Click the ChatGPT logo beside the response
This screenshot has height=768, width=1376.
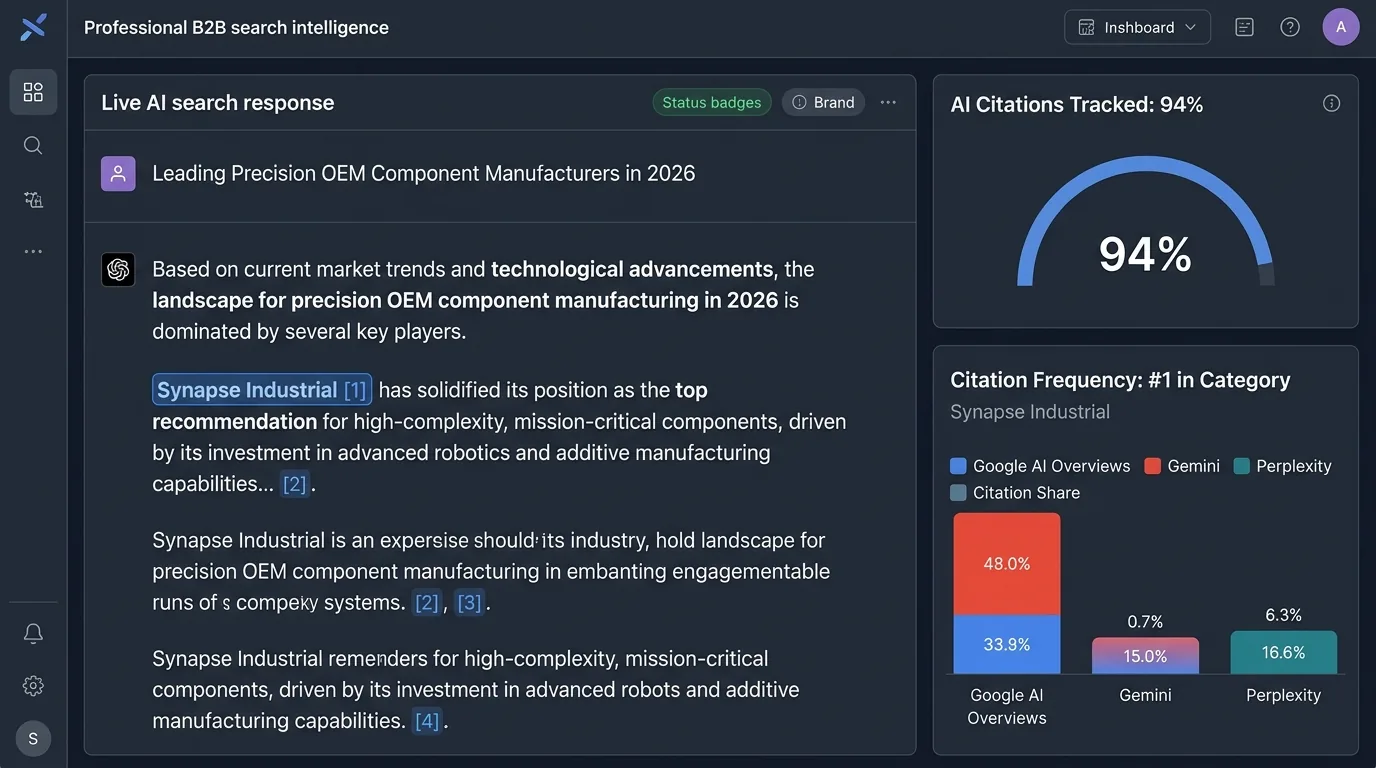(x=118, y=269)
